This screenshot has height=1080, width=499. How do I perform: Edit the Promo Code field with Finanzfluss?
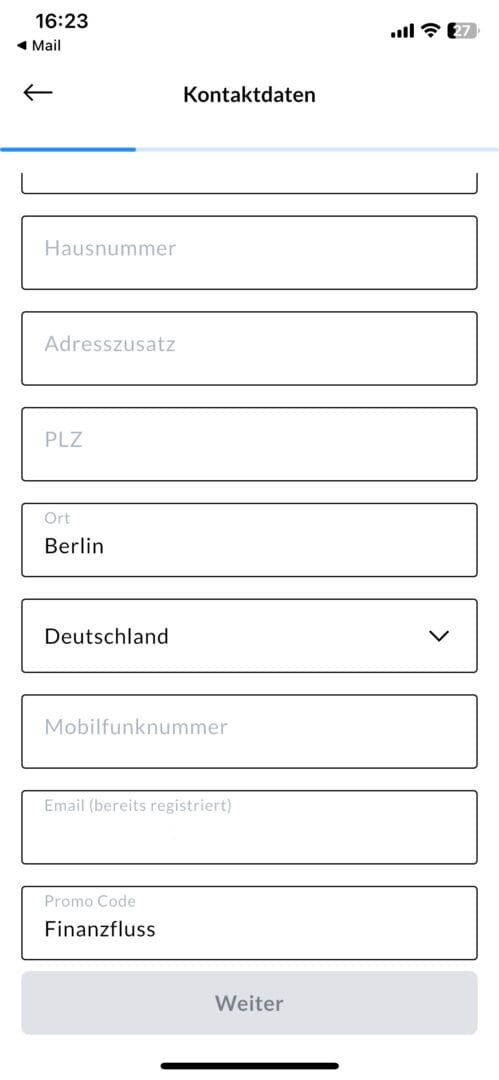(x=250, y=923)
